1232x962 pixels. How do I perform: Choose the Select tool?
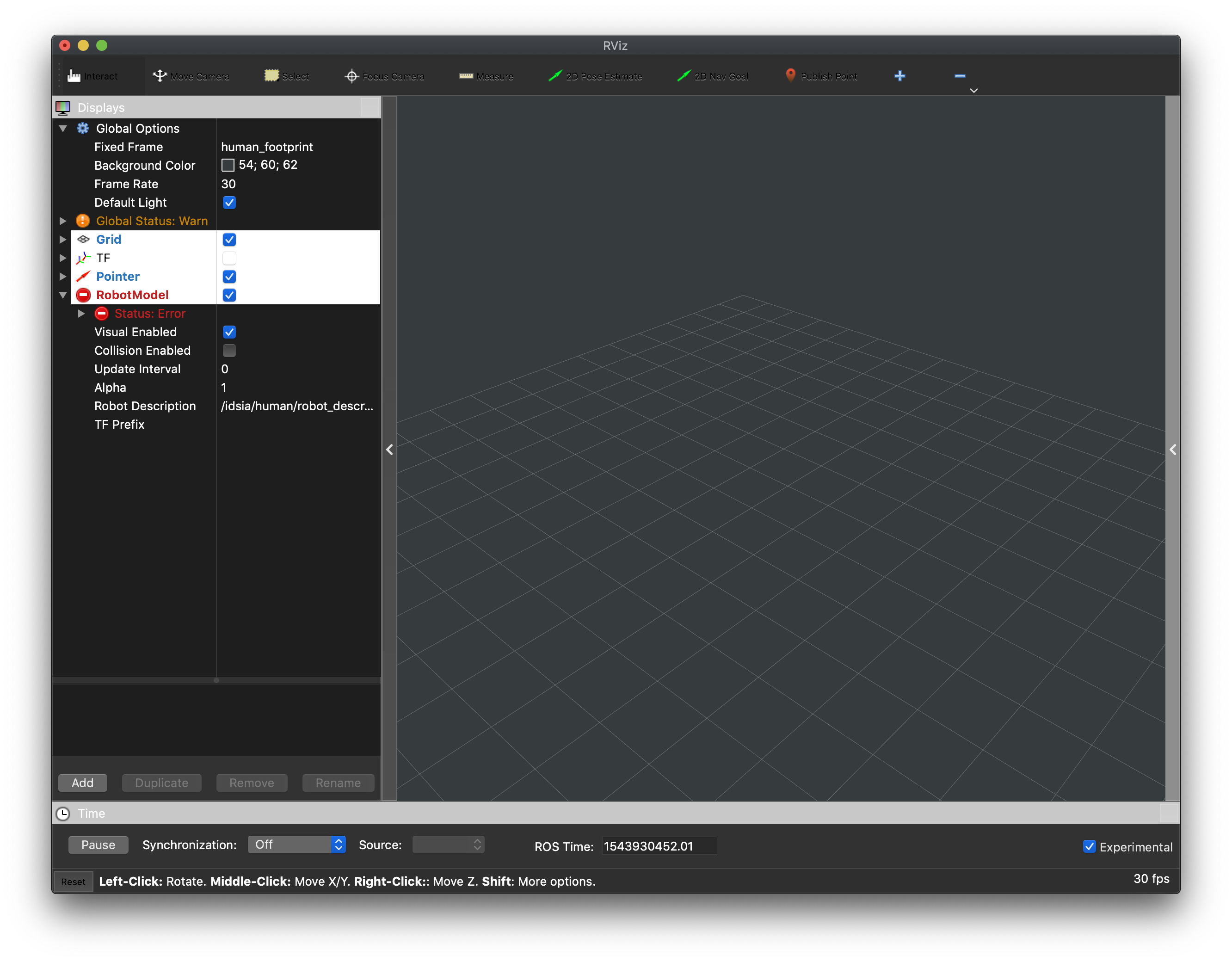point(287,76)
